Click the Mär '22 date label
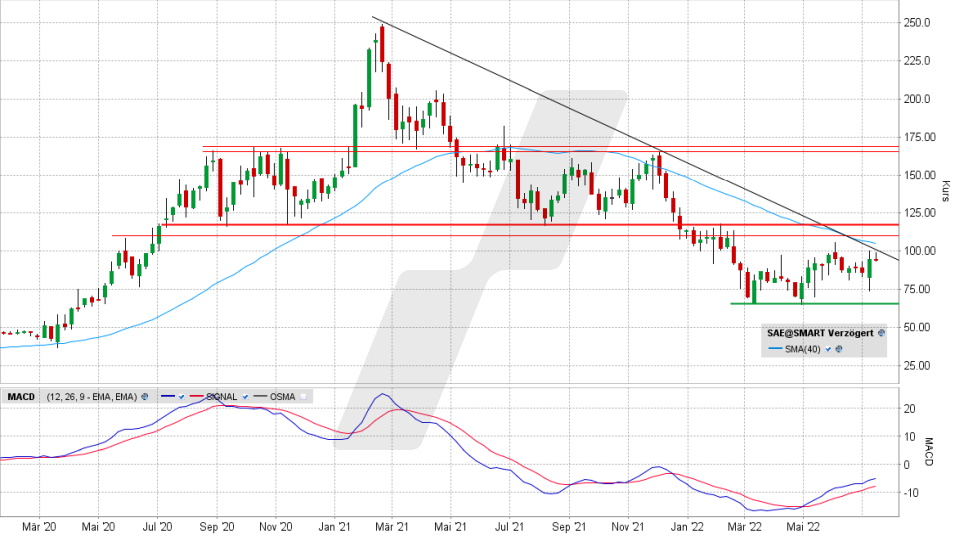The height and width of the screenshot is (540, 960). pos(744,527)
